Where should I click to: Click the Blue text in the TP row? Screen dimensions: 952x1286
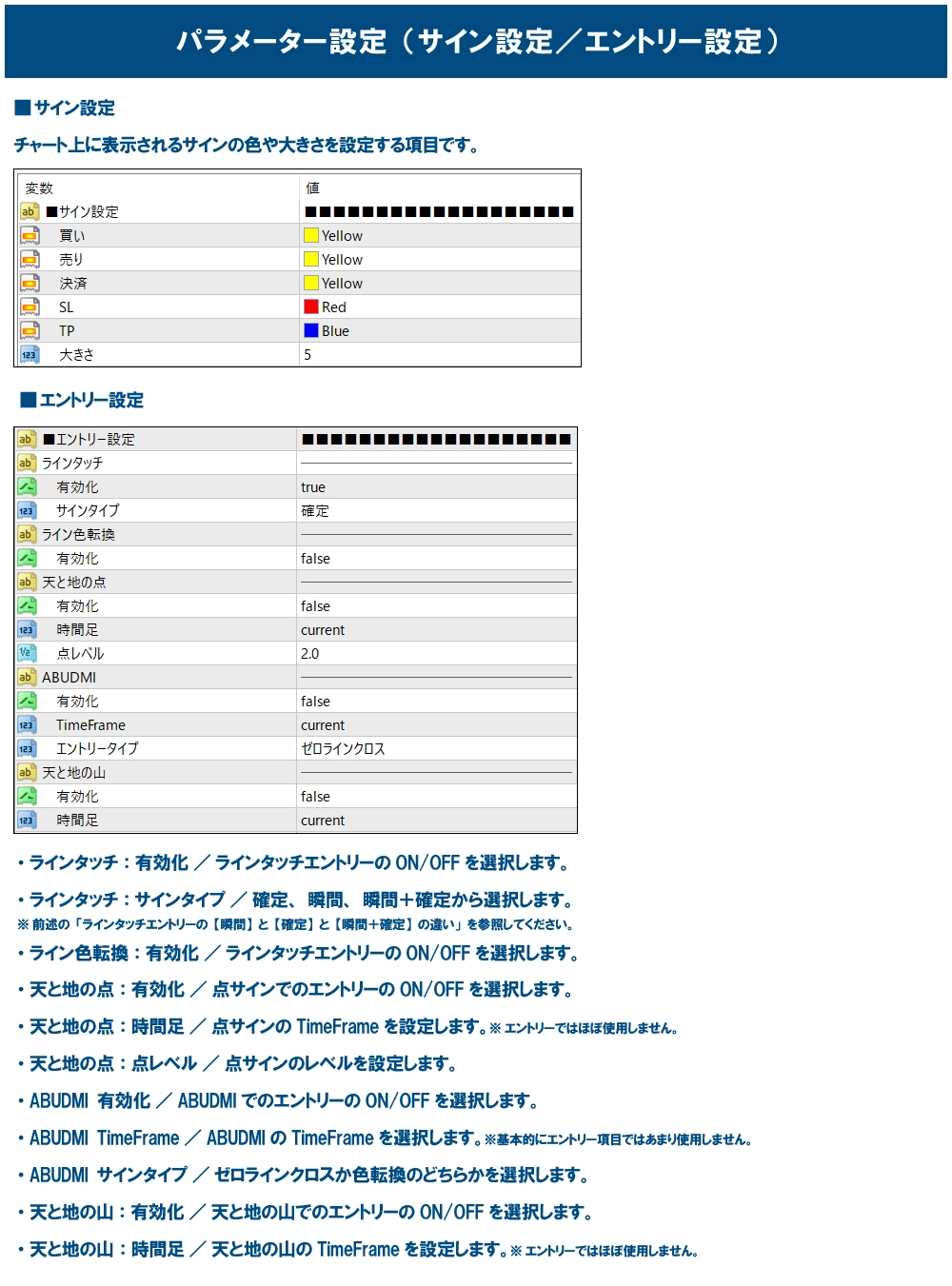point(335,330)
